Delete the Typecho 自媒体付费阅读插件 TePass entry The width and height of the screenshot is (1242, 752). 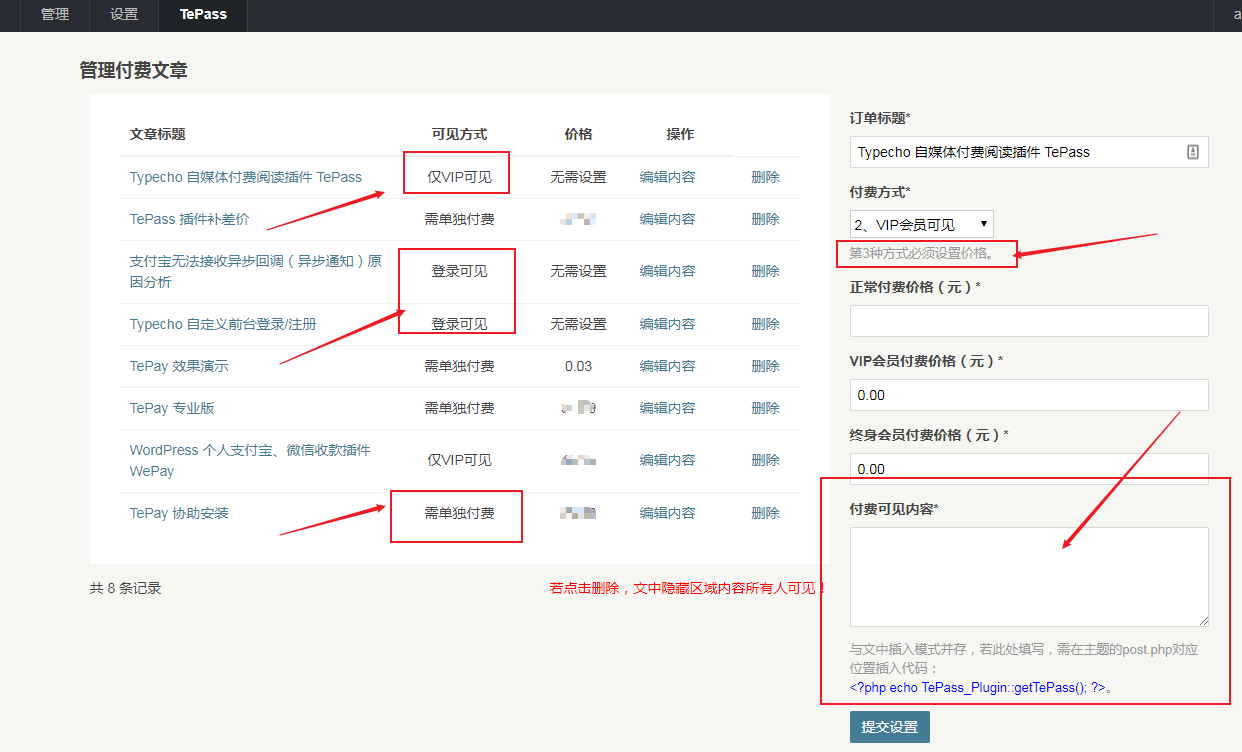pyautogui.click(x=765, y=177)
